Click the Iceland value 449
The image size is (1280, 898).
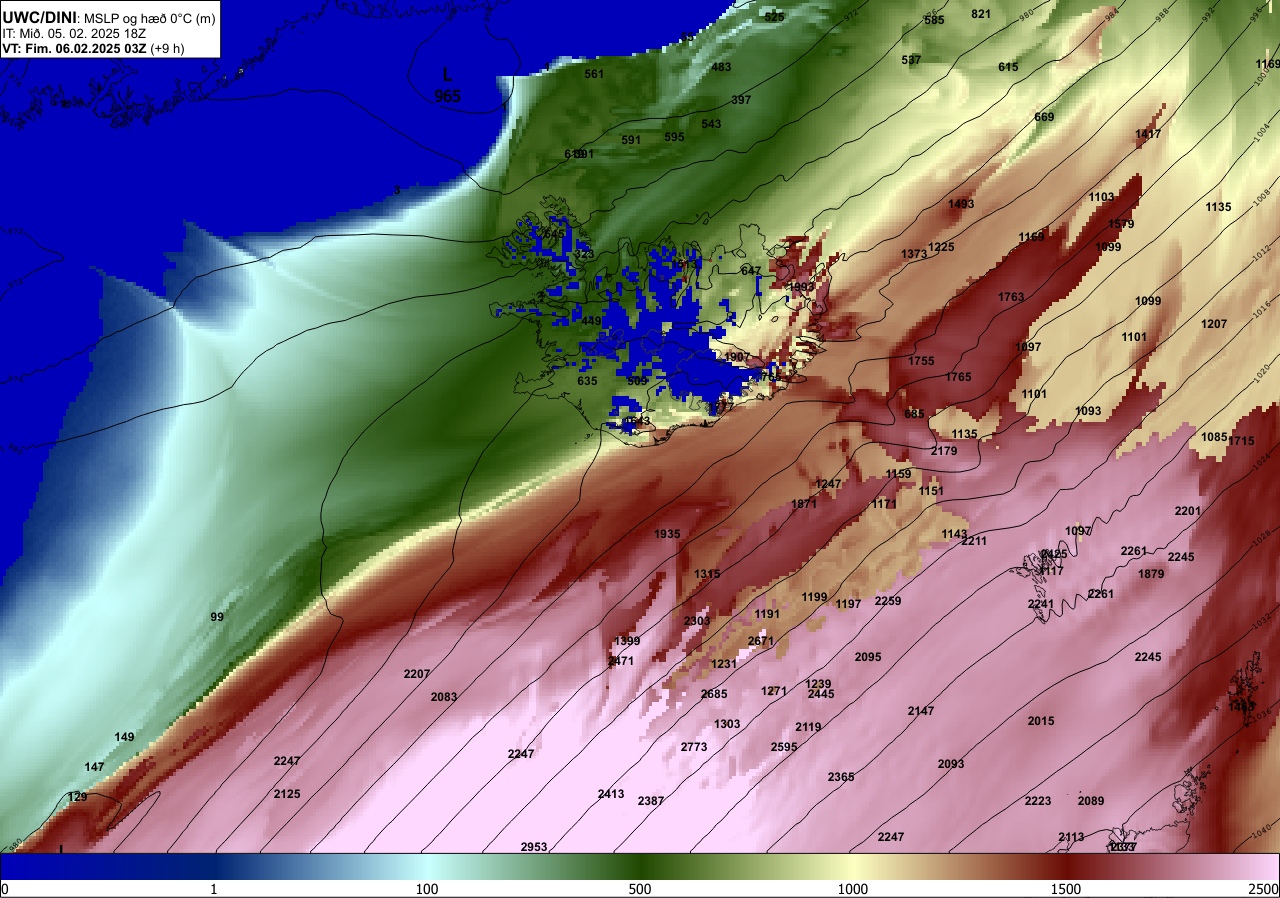tap(591, 321)
